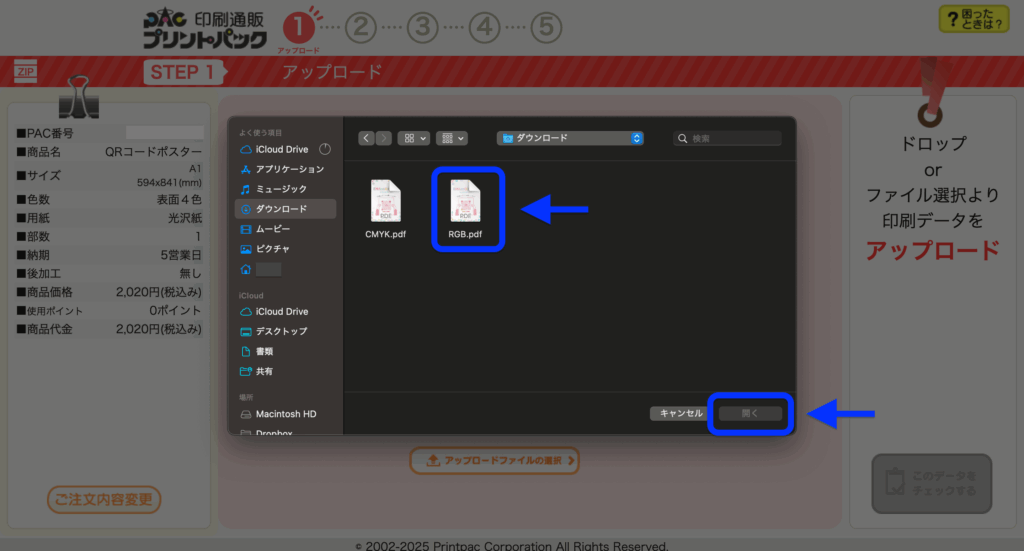Click the Printpac logo
This screenshot has height=551, width=1024.
click(x=204, y=29)
